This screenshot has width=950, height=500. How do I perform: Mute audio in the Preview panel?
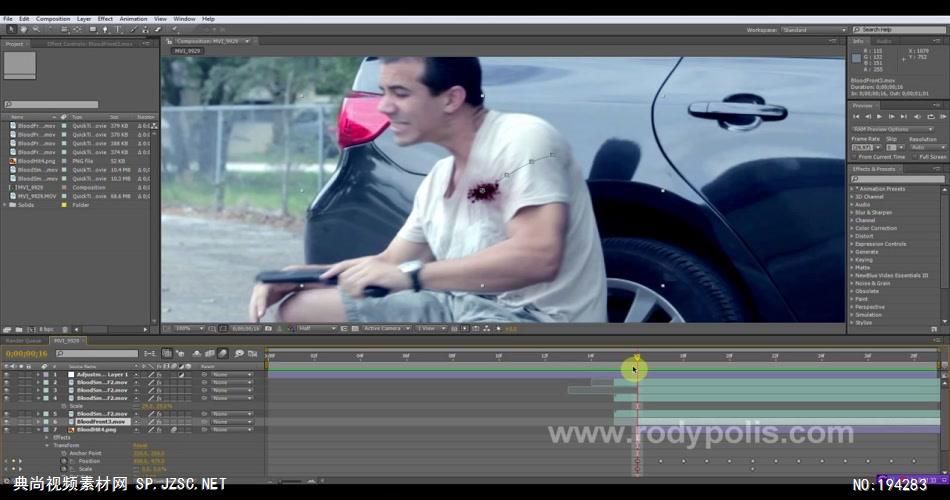click(x=917, y=116)
